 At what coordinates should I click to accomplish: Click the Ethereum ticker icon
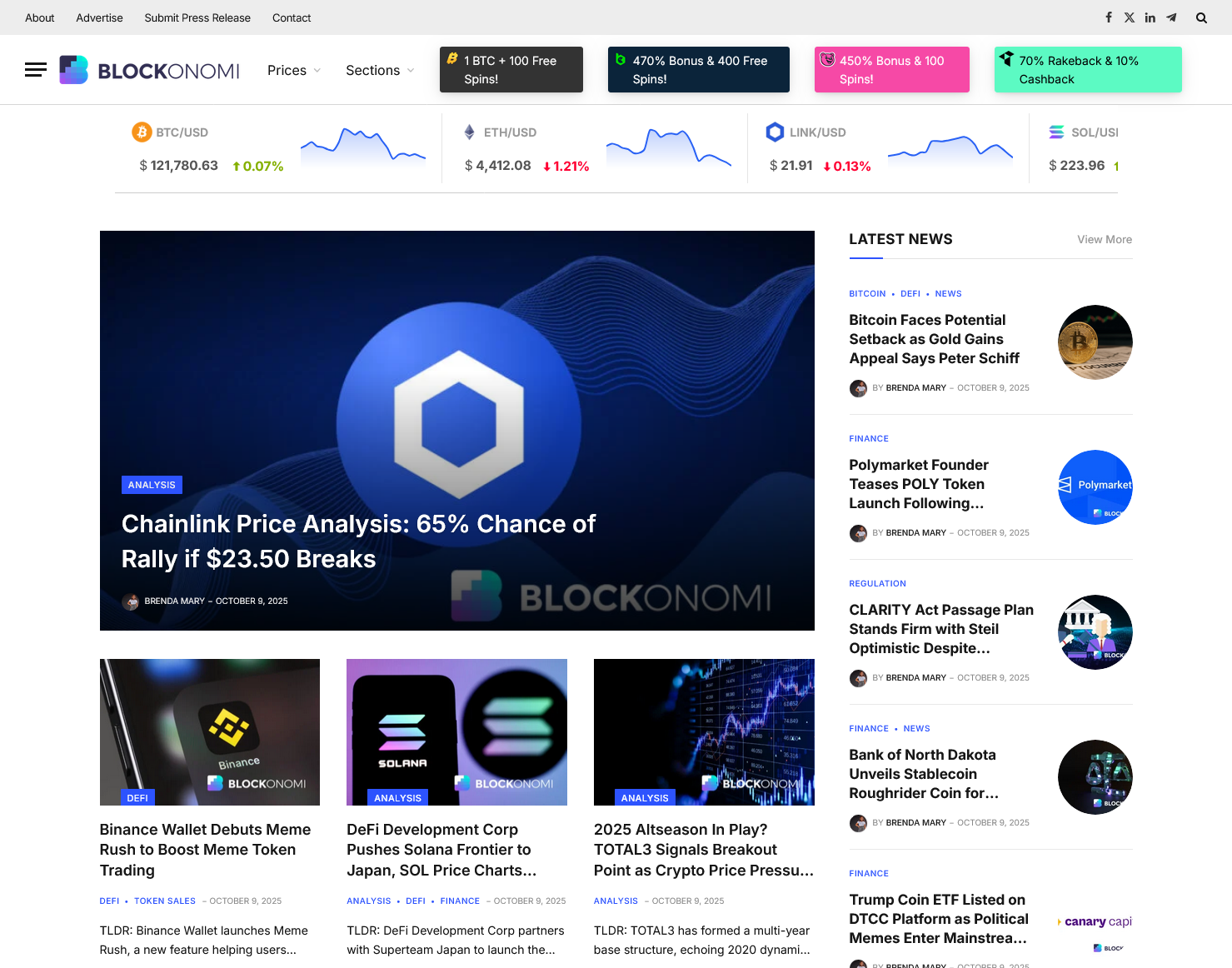pyautogui.click(x=470, y=132)
